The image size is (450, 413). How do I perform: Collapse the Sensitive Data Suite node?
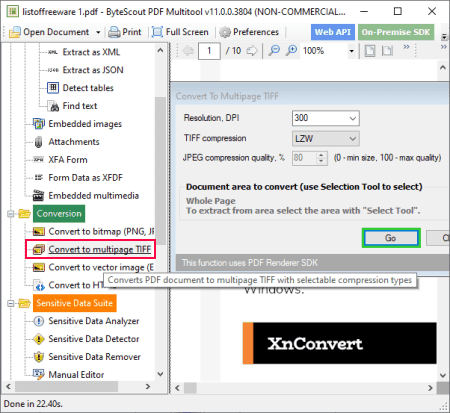point(11,303)
